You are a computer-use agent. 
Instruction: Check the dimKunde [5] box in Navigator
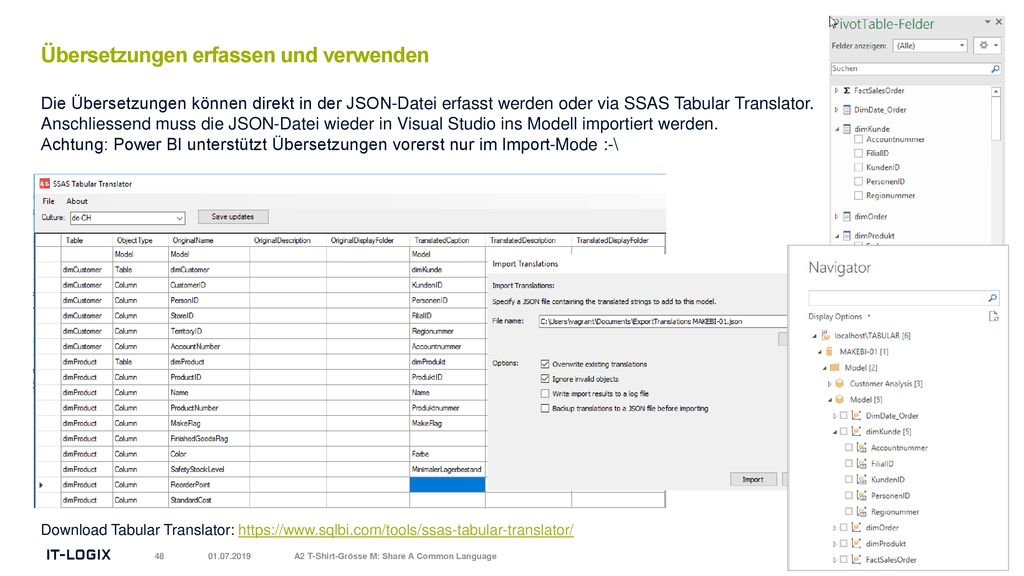point(843,431)
